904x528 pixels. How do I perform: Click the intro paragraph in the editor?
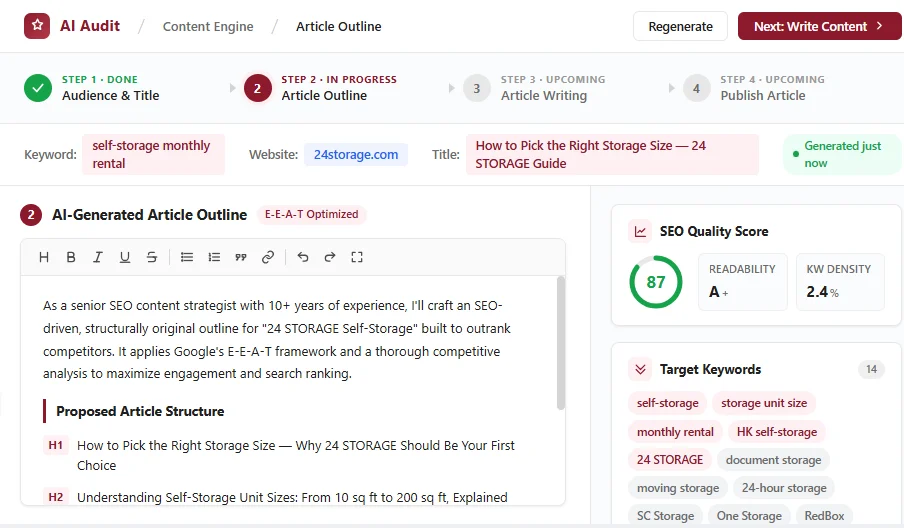pos(277,340)
